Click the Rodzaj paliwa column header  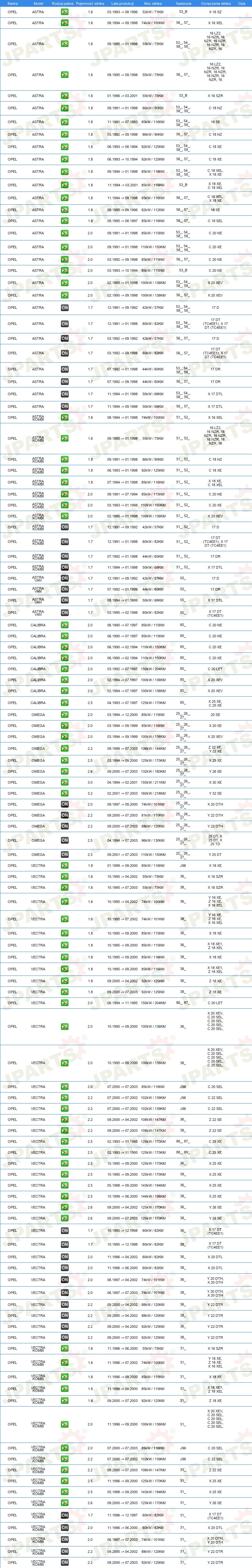coord(63,3)
